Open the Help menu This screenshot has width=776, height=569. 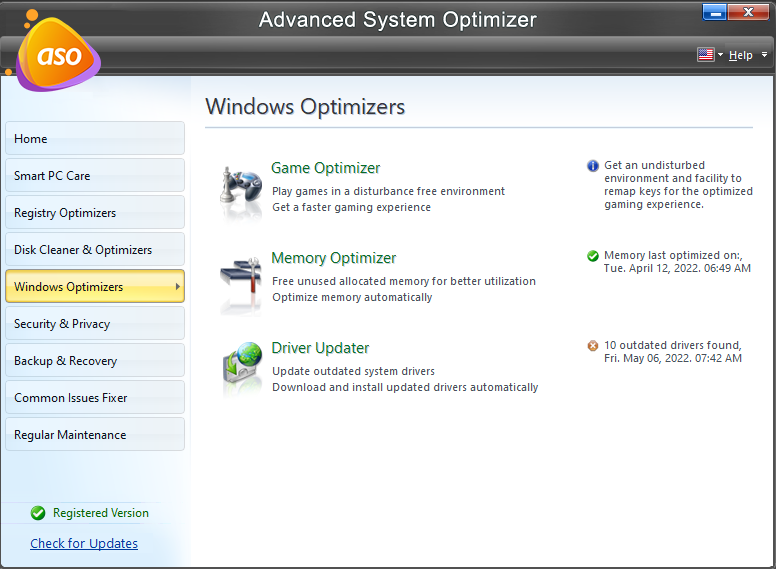click(740, 55)
